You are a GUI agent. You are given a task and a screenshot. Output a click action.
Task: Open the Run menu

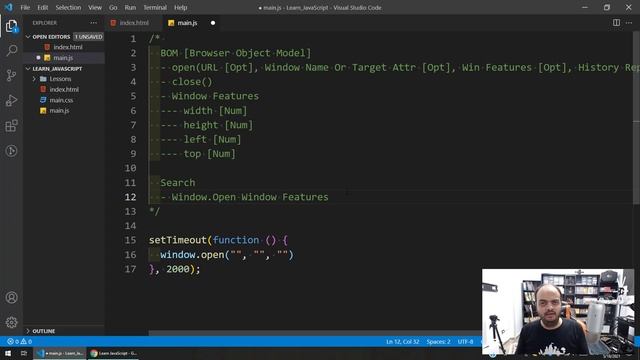point(130,7)
